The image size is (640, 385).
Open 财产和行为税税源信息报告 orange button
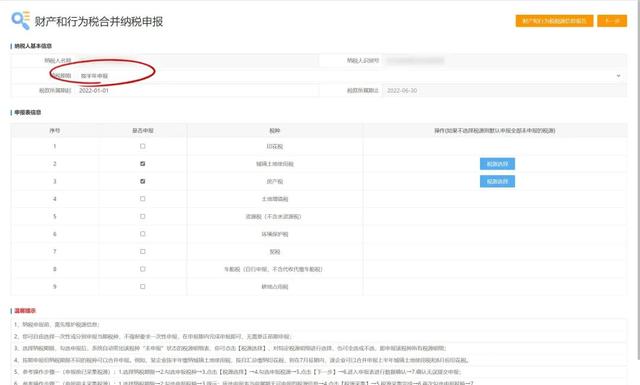click(554, 21)
